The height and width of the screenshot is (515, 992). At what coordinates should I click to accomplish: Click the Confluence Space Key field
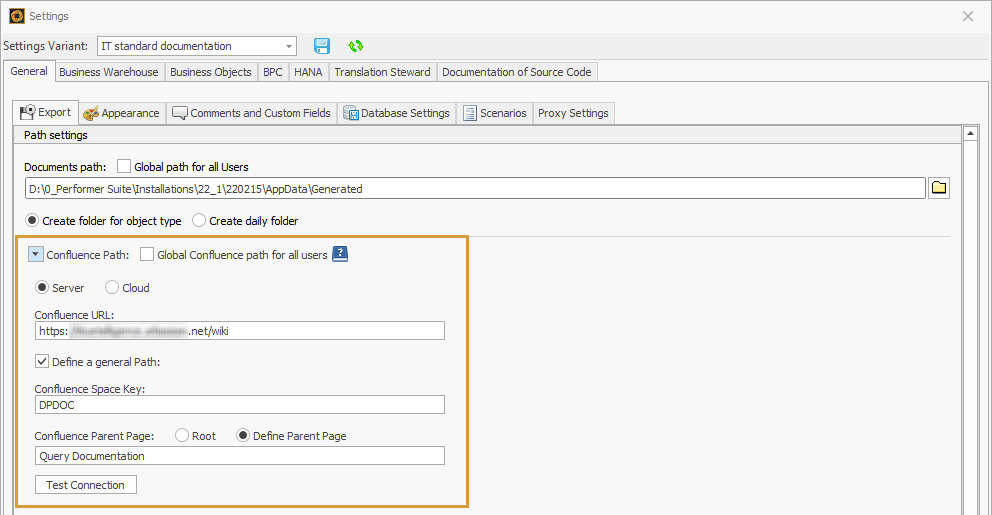point(239,405)
